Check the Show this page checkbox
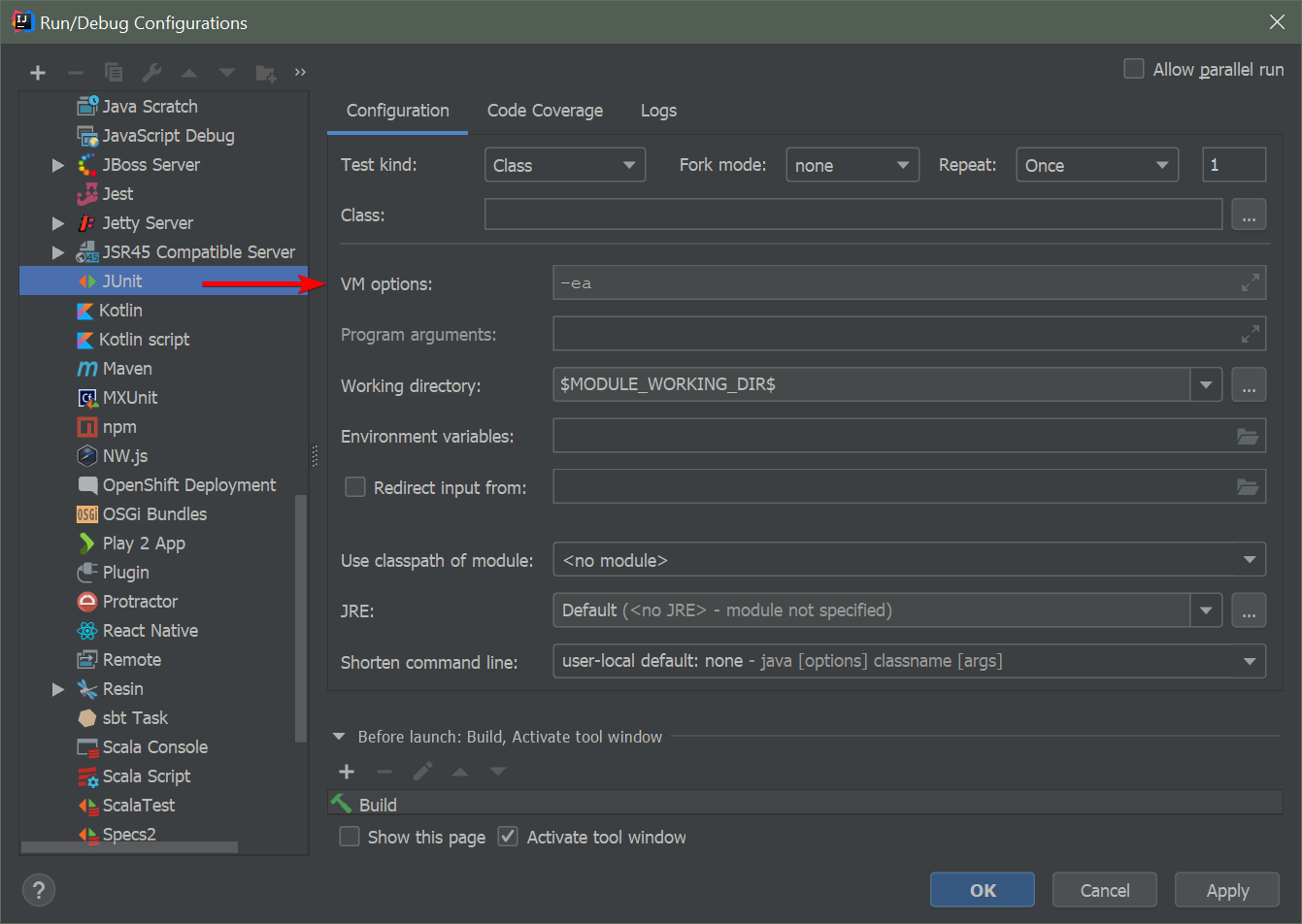Viewport: 1302px width, 924px height. coord(350,836)
